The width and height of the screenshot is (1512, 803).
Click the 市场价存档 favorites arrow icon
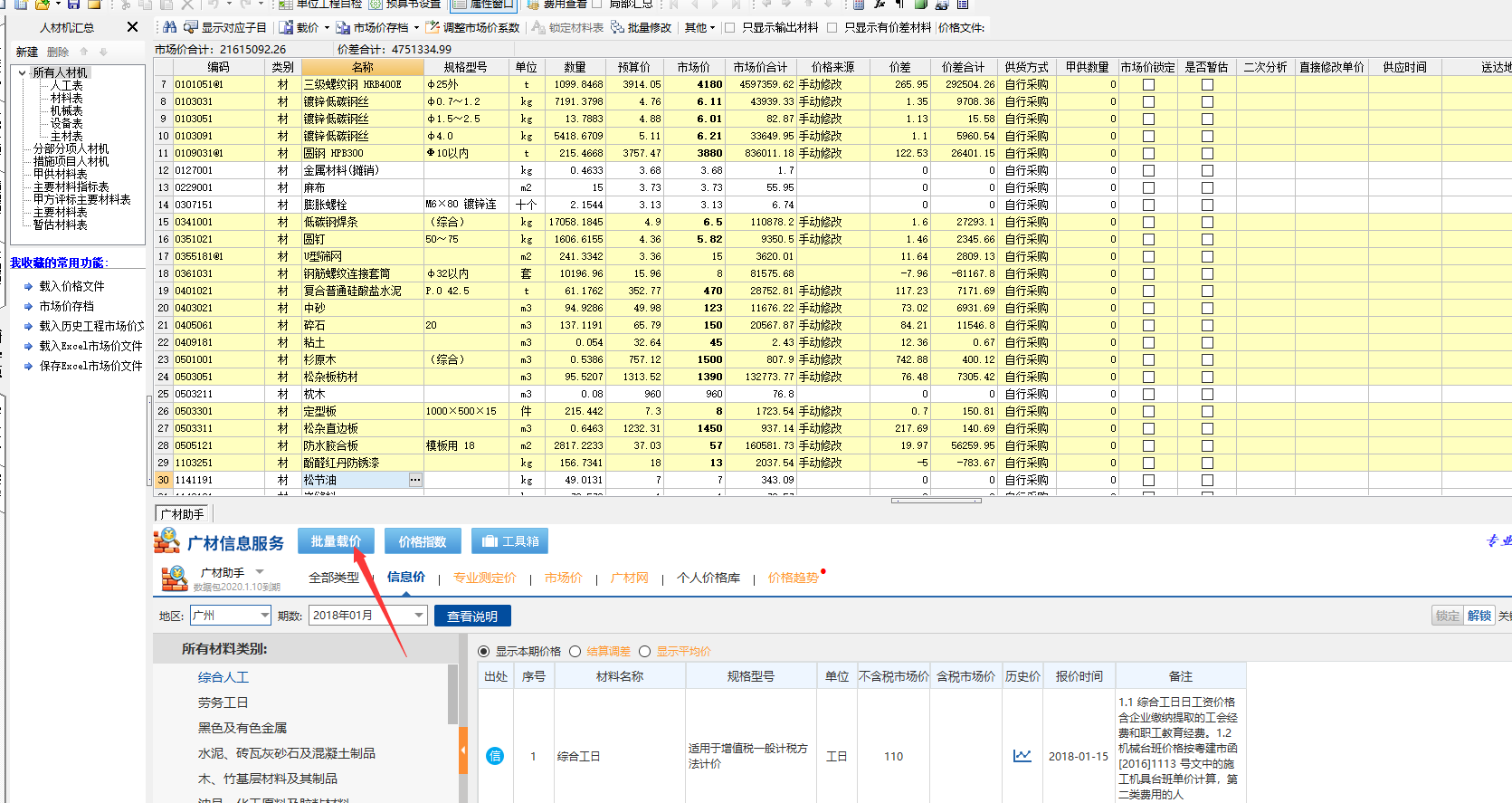click(x=28, y=306)
